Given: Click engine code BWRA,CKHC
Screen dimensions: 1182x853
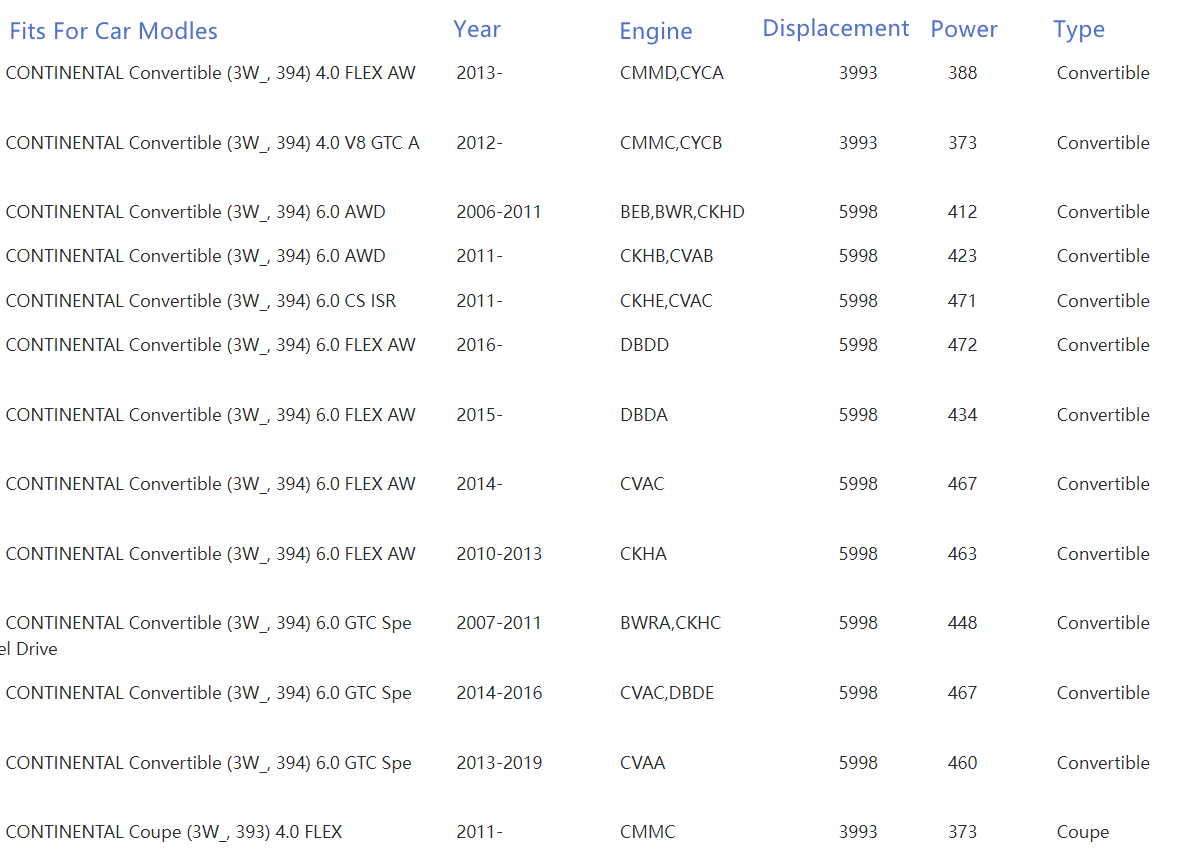Looking at the screenshot, I should click(670, 623).
